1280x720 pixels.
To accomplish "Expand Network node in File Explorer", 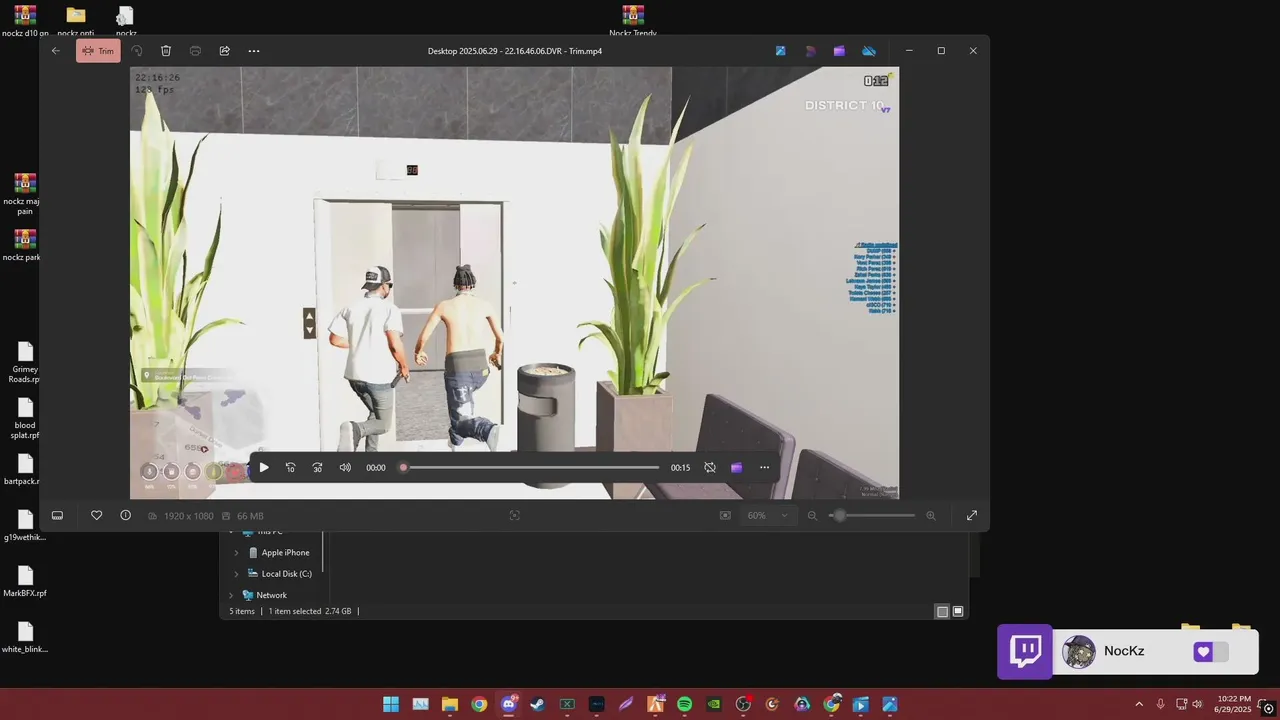I will pos(231,595).
